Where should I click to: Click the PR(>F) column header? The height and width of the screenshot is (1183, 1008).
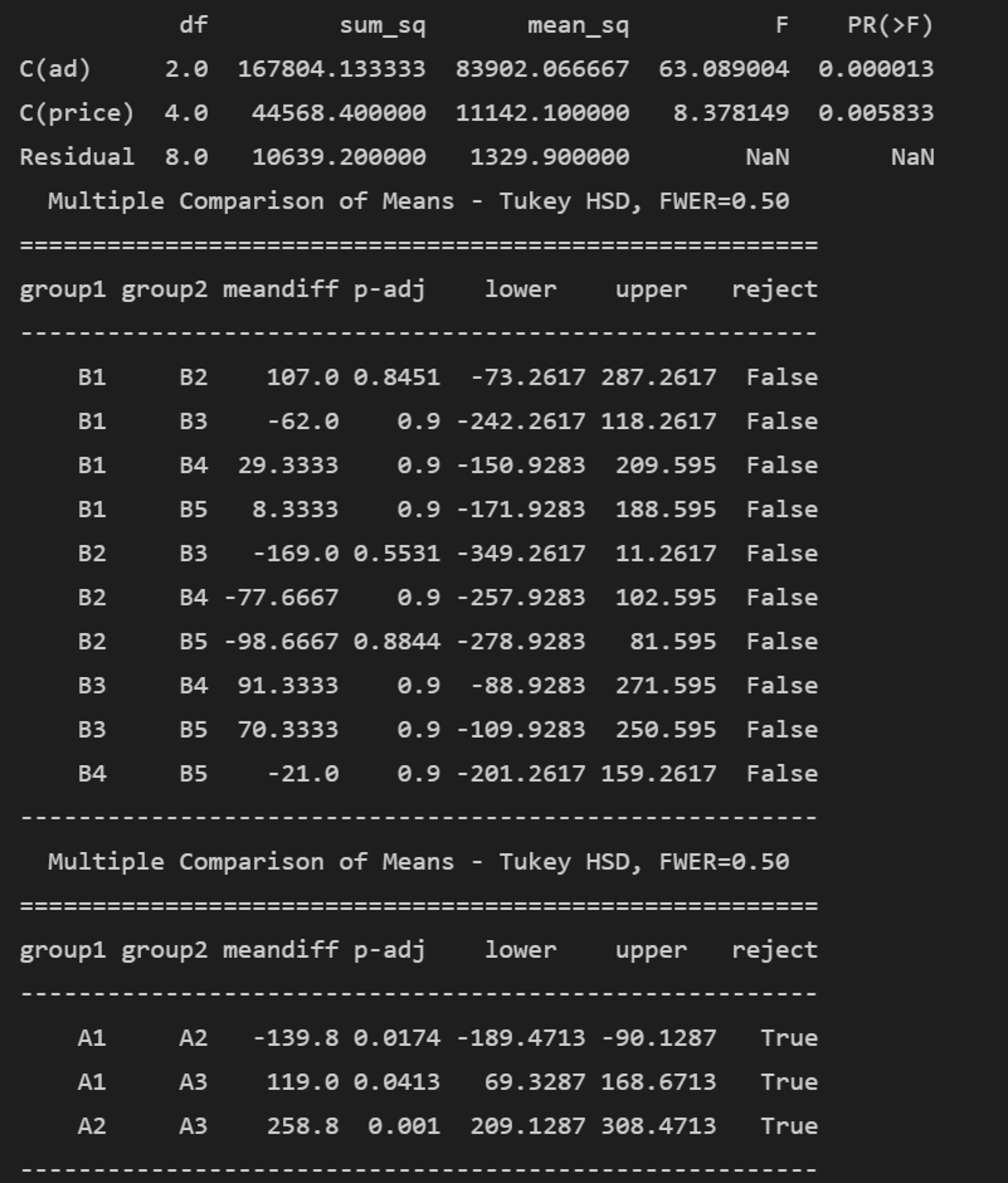(x=890, y=25)
